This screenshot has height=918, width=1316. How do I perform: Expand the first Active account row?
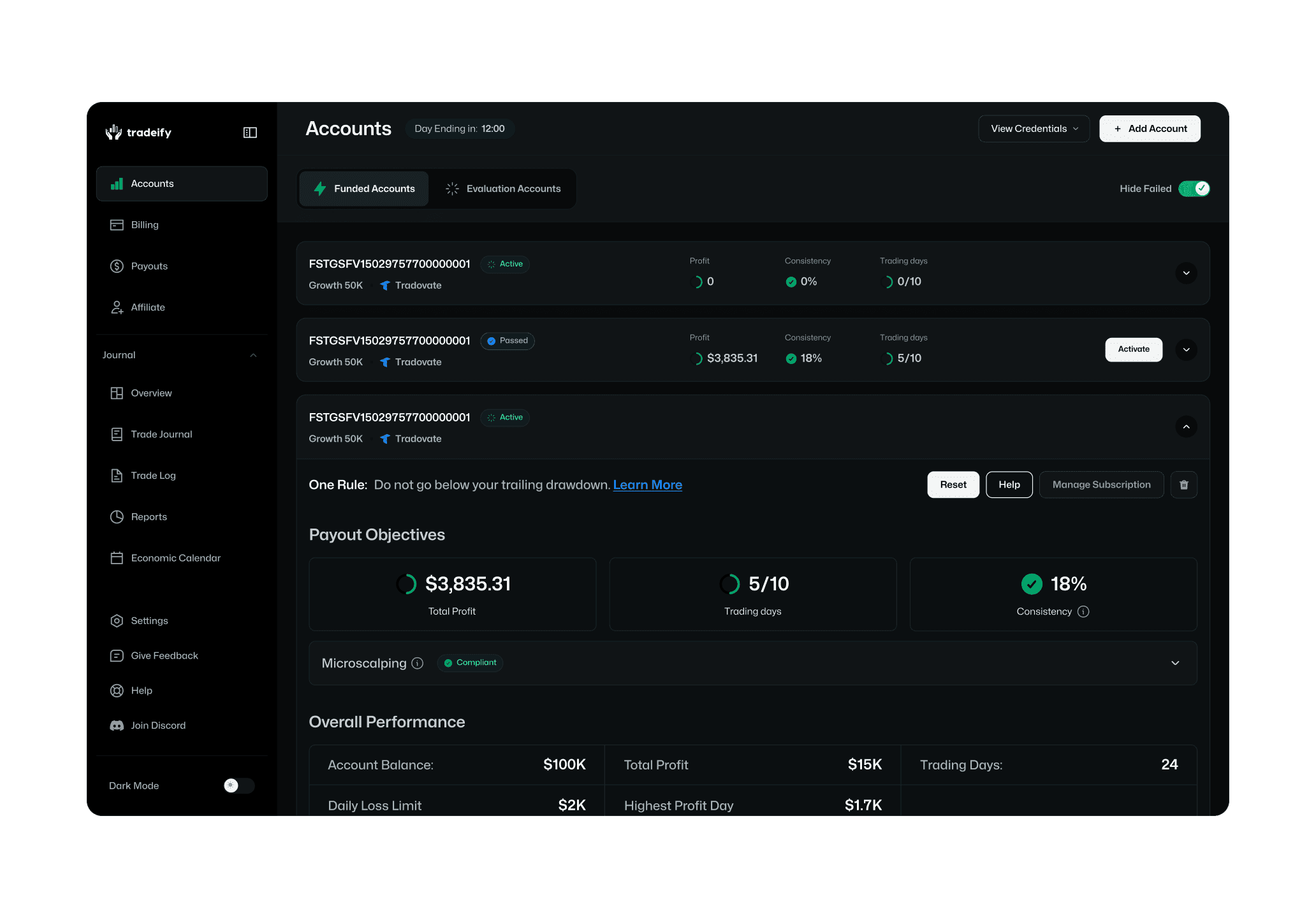point(1186,273)
